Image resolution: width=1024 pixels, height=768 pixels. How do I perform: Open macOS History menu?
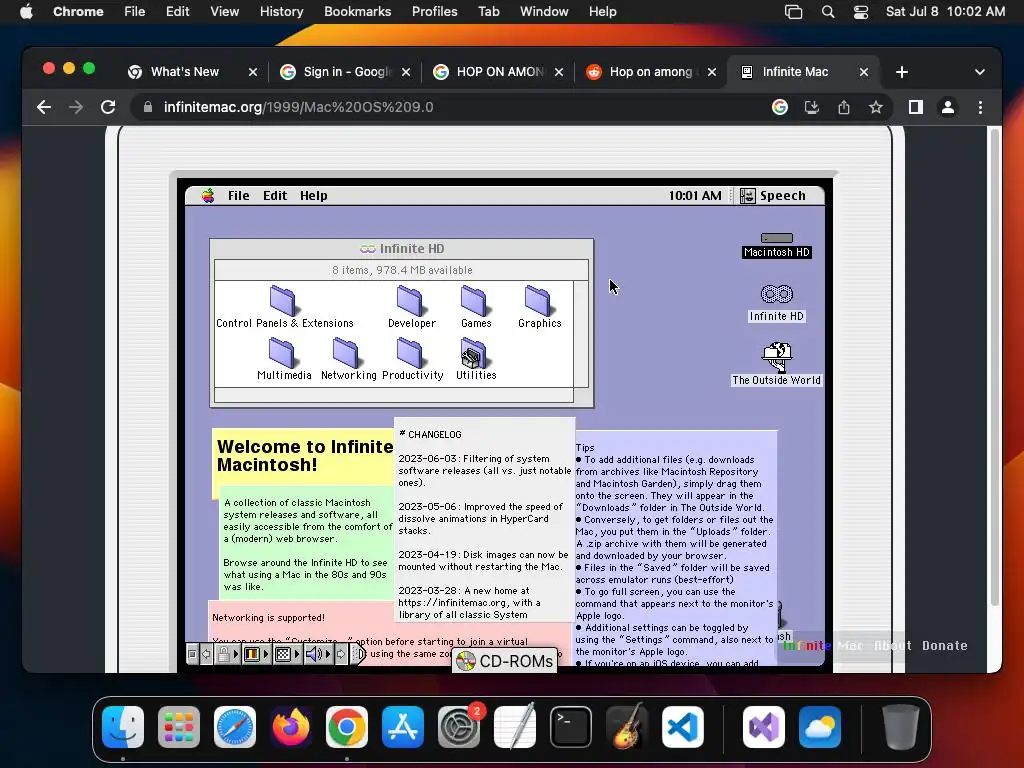281,12
